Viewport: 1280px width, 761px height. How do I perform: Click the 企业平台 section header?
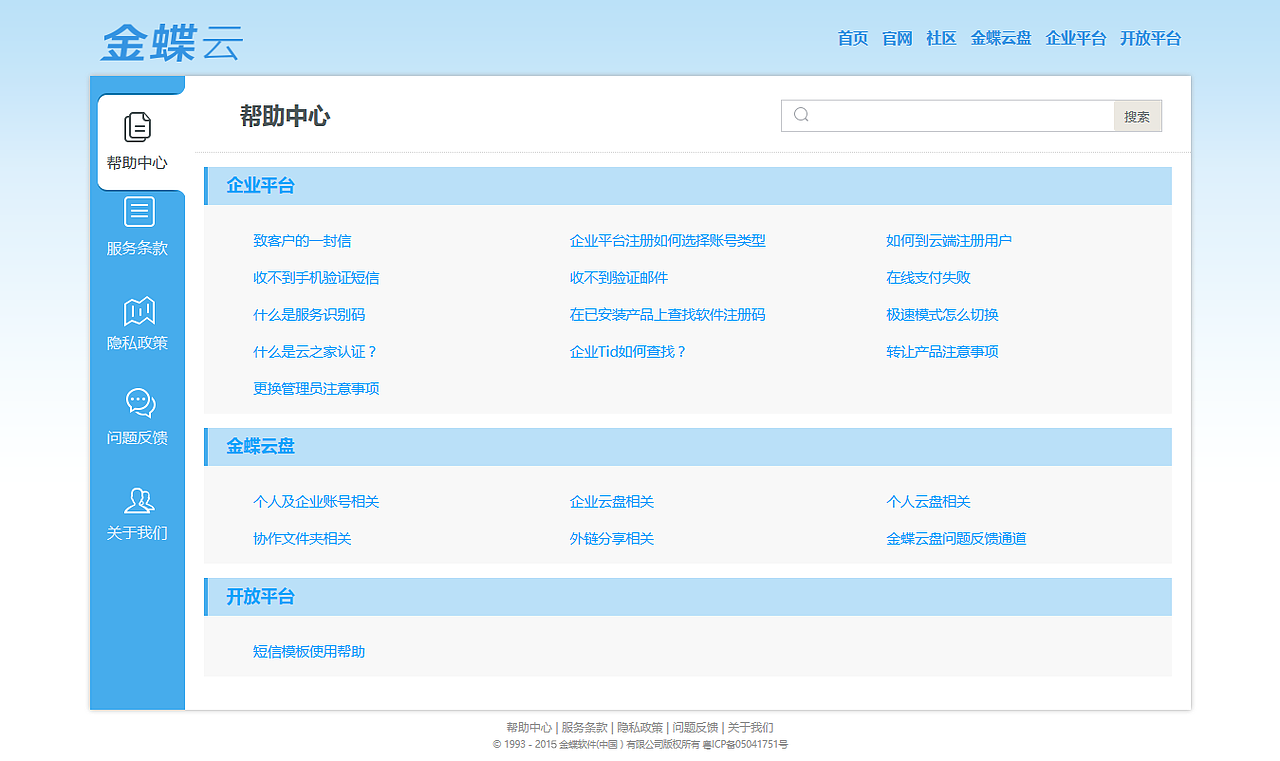pyautogui.click(x=688, y=186)
